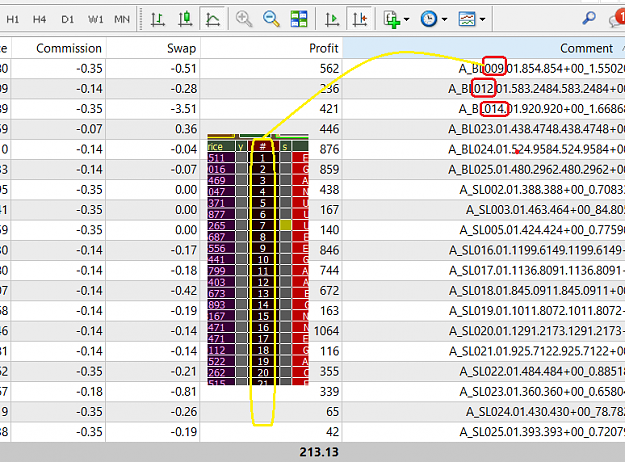Viewport: 625px width, 462px height.
Task: Select the profit value 421
Action: click(x=329, y=109)
